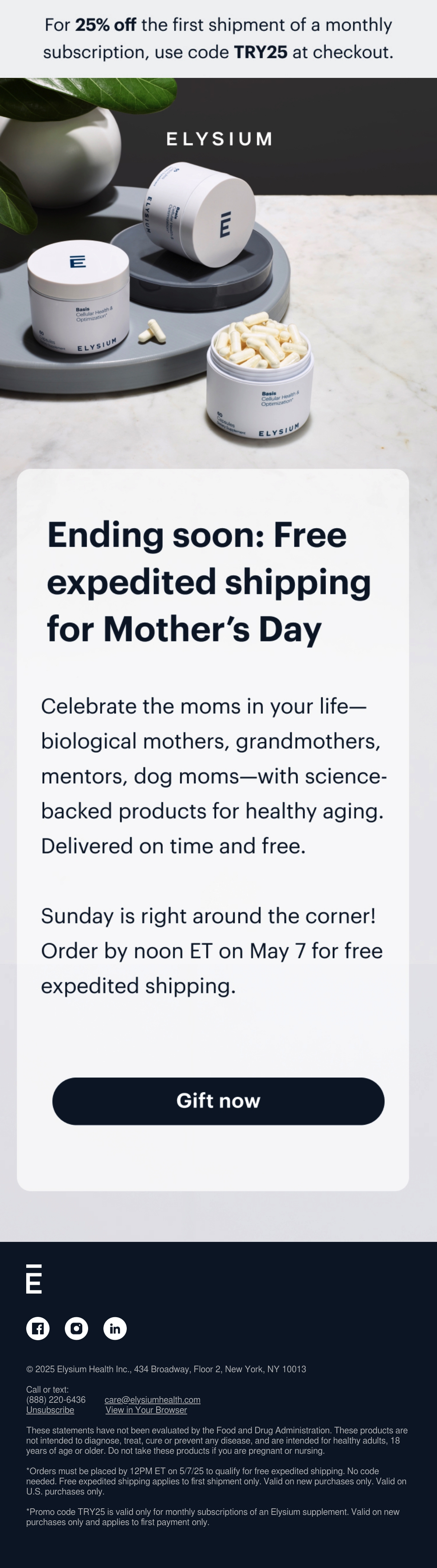Click the ELYSIUM wordmark in hero image
This screenshot has width=437, height=1568.
pos(219,139)
